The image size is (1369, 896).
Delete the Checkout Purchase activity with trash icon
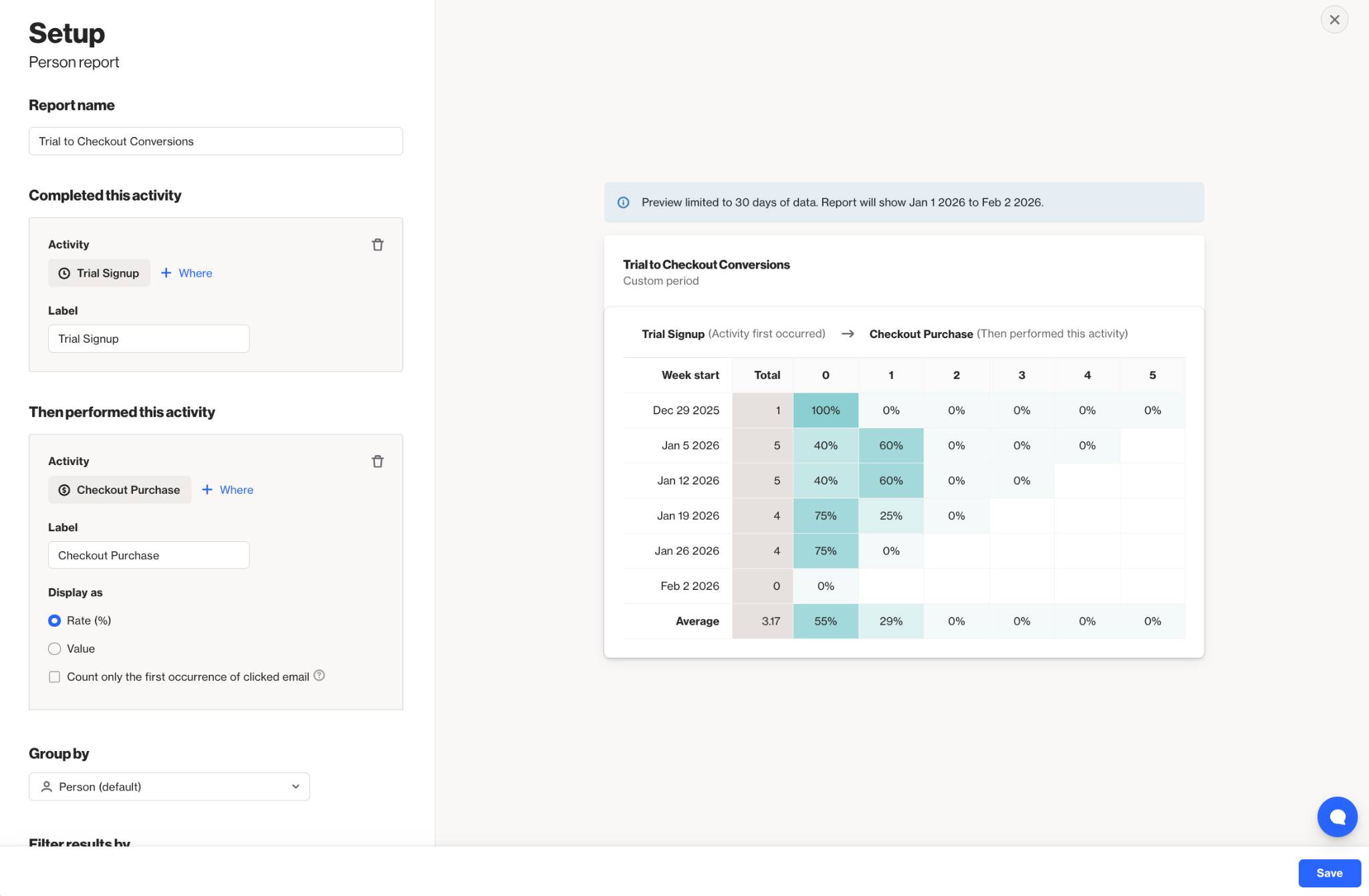(378, 461)
